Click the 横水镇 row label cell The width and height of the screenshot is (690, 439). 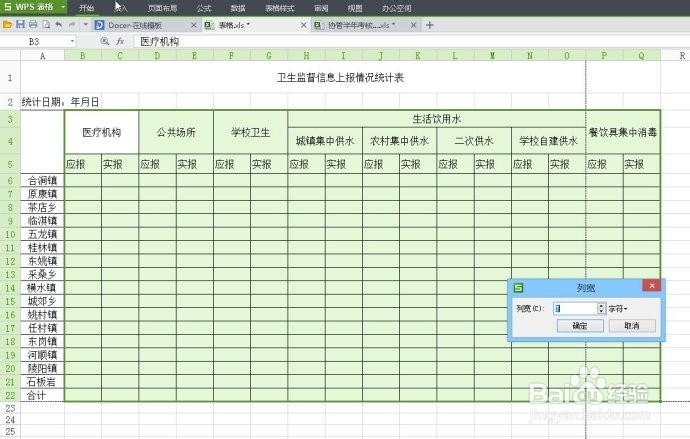point(42,288)
